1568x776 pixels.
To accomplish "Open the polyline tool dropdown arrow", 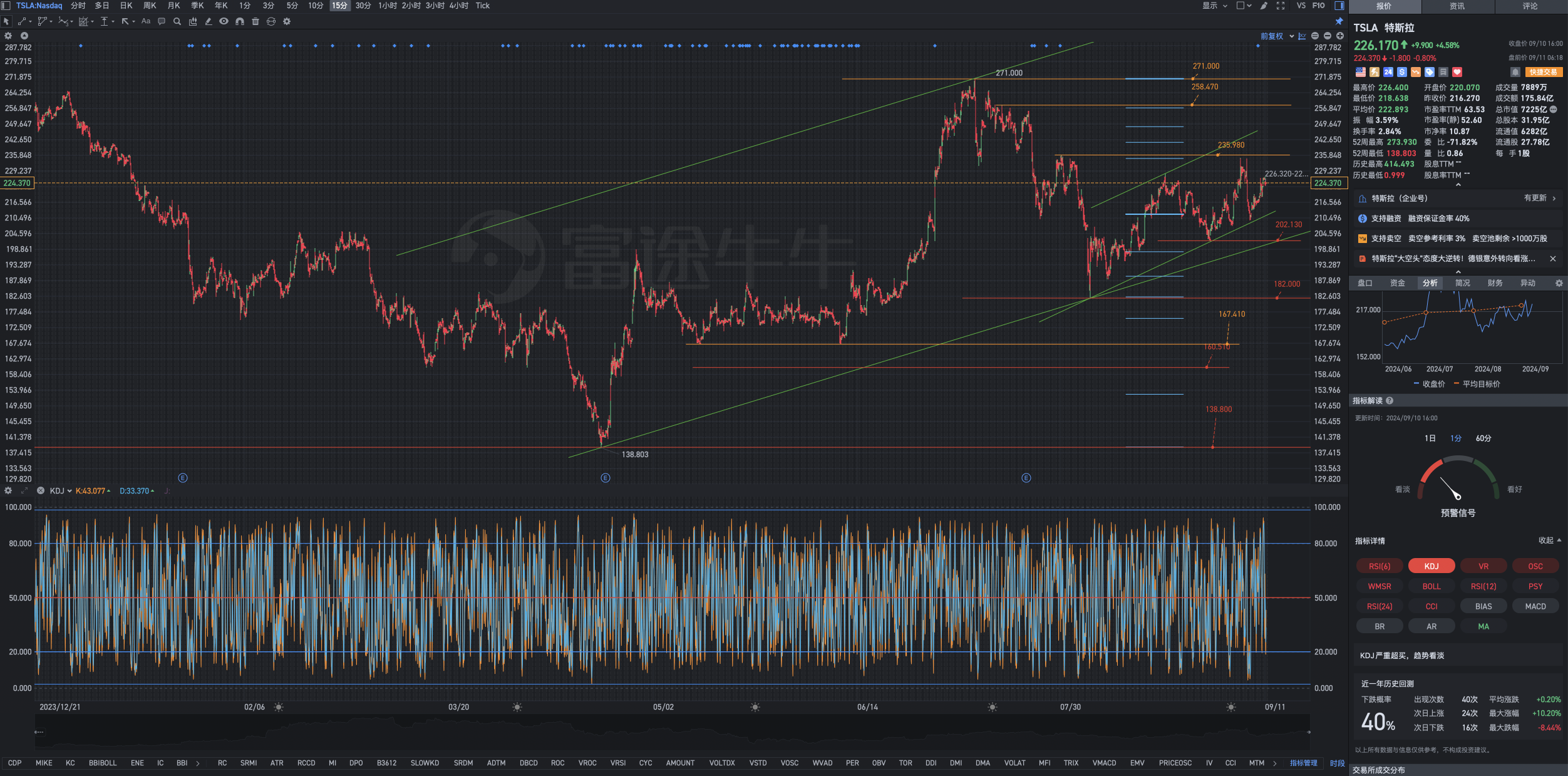I will [x=51, y=22].
